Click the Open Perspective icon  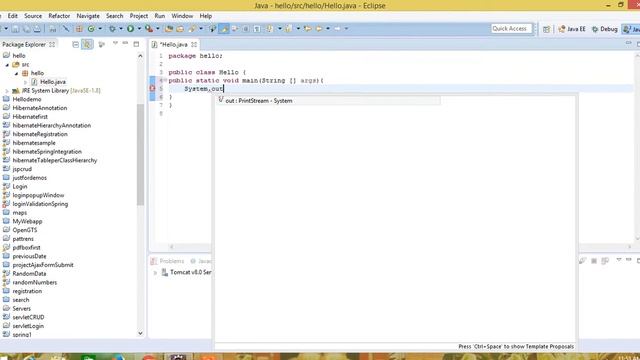(547, 29)
